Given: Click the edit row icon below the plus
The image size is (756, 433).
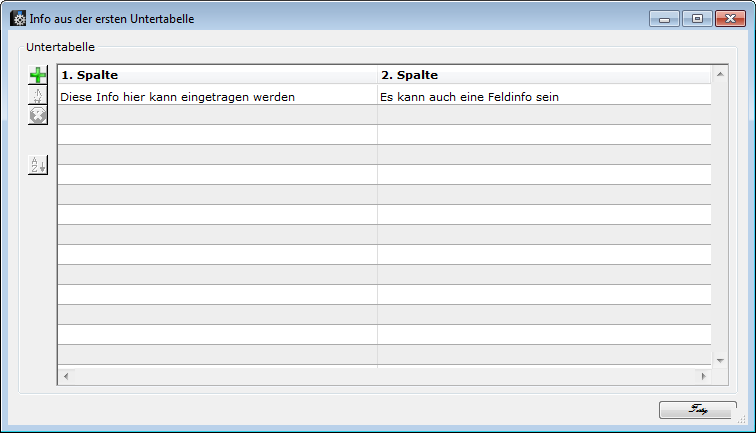Looking at the screenshot, I should coord(38,96).
